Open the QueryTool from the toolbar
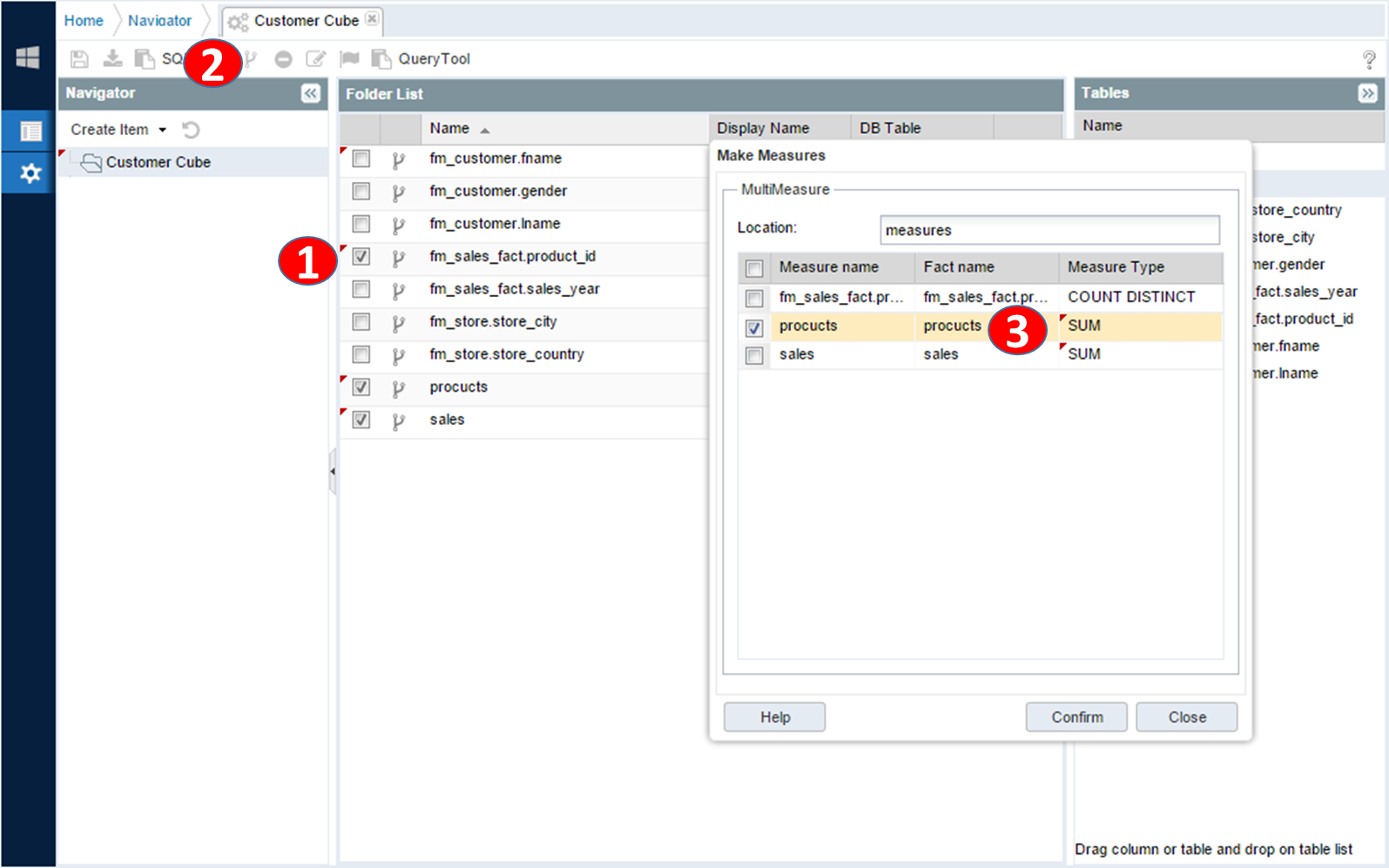Viewport: 1389px width, 868px height. tap(423, 59)
